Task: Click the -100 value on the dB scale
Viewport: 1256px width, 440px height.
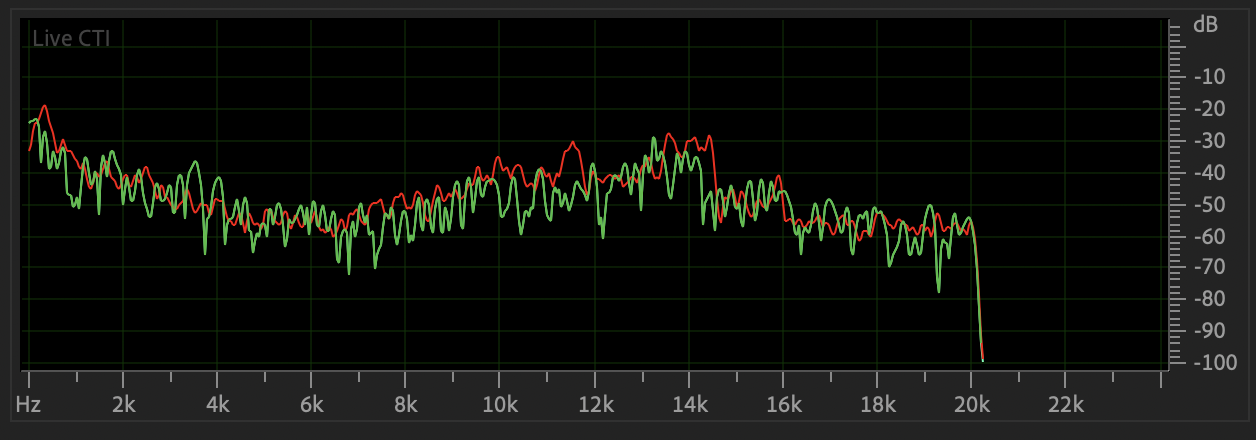Action: (x=1207, y=362)
